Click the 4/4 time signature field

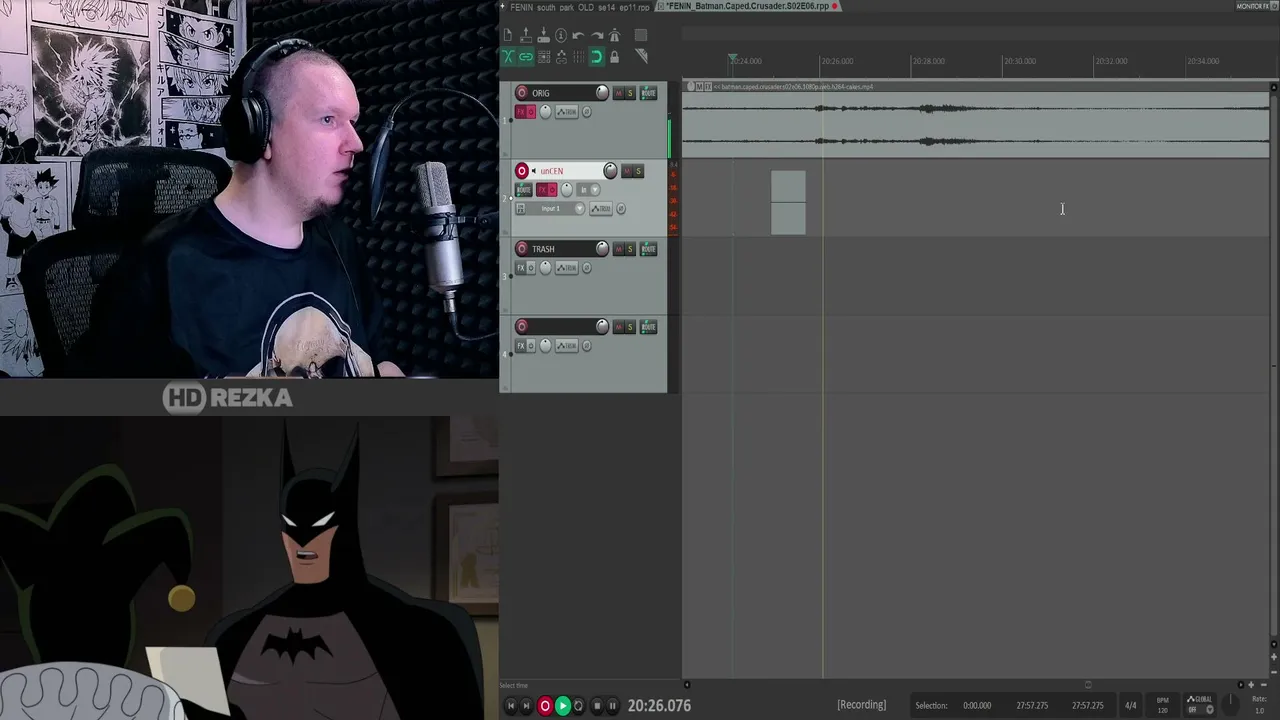(1131, 706)
